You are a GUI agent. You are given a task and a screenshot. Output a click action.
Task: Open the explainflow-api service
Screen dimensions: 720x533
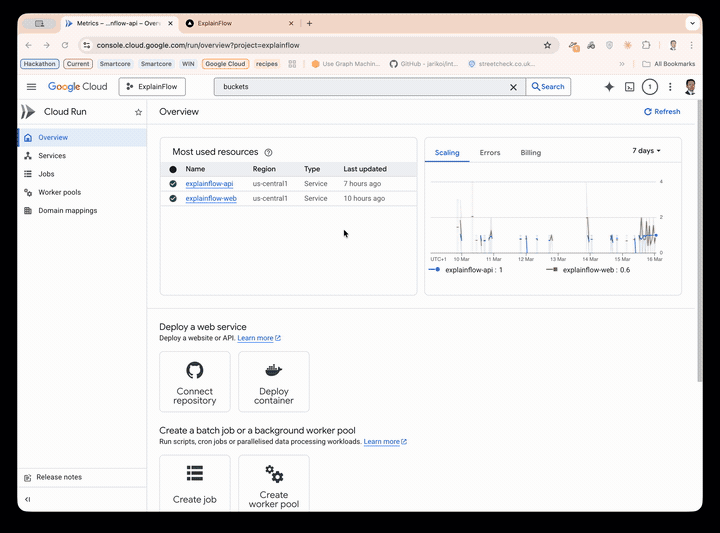209,184
